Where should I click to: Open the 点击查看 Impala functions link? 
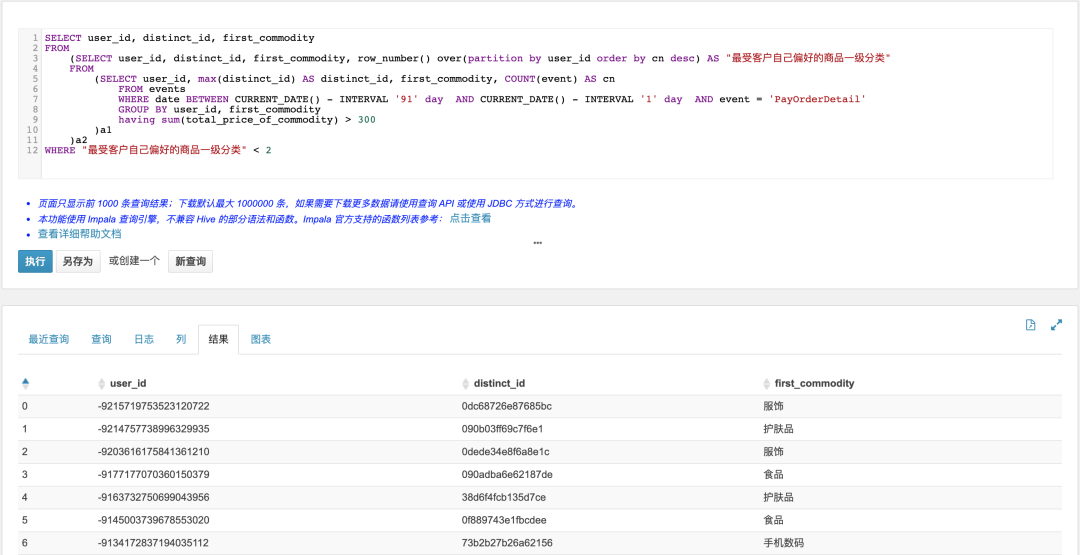pyautogui.click(x=470, y=218)
